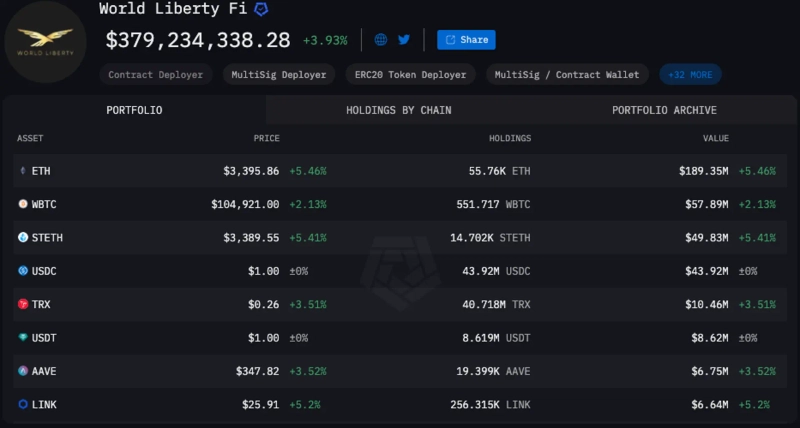Click the STETH token icon
Viewport: 800px width, 428px height.
point(23,237)
